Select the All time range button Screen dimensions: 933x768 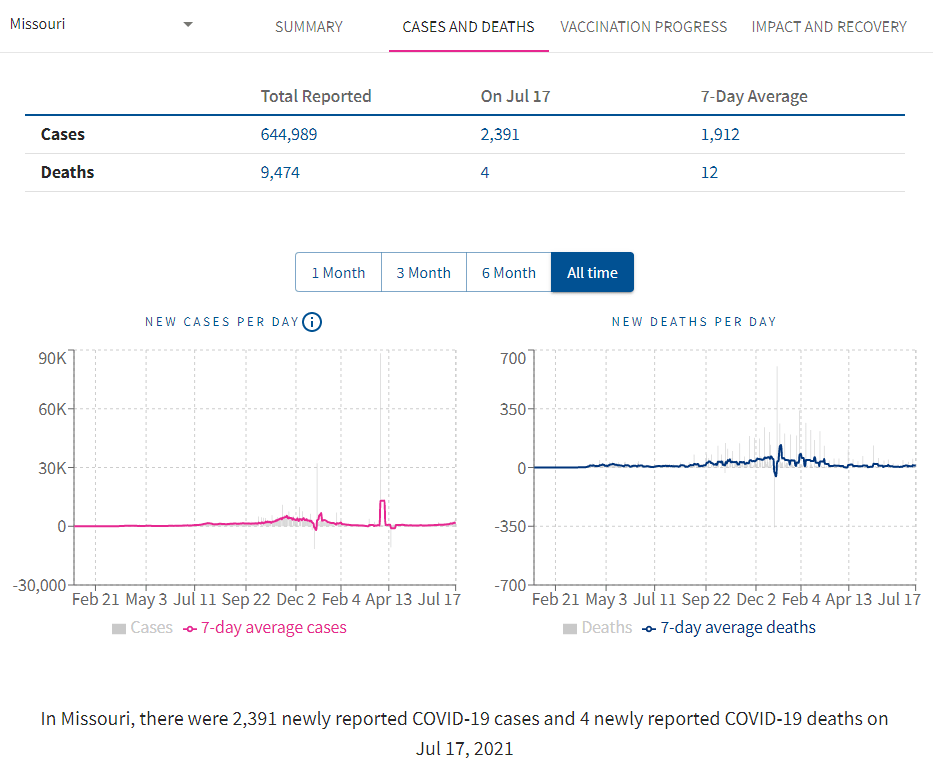tap(592, 272)
